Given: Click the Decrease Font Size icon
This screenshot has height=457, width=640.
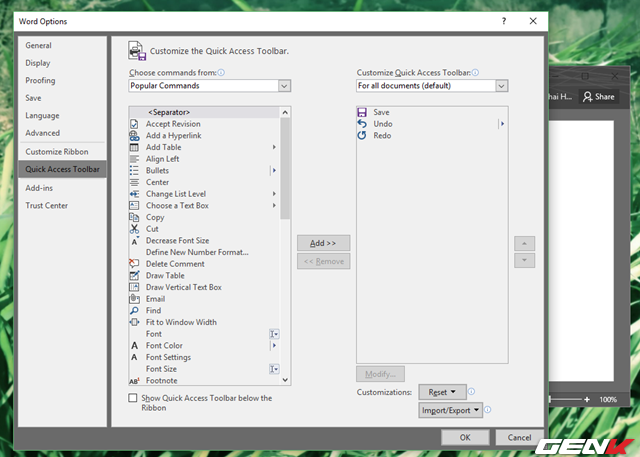Looking at the screenshot, I should coord(135,241).
